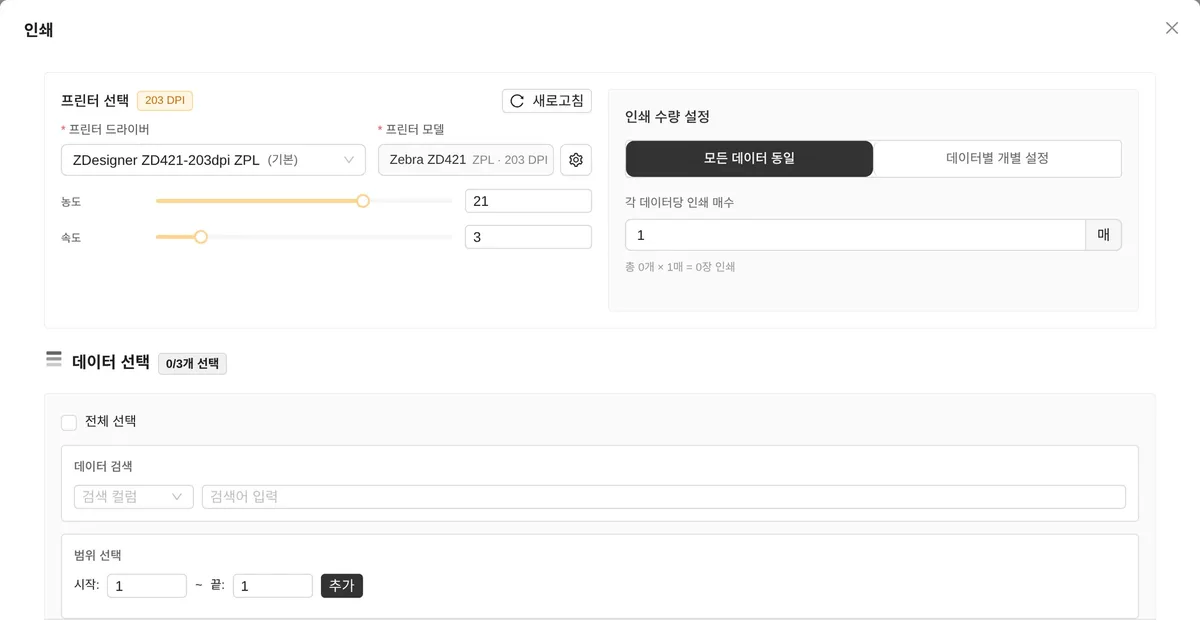
Task: Click the 0/3개 선택 badge
Action: click(x=192, y=364)
